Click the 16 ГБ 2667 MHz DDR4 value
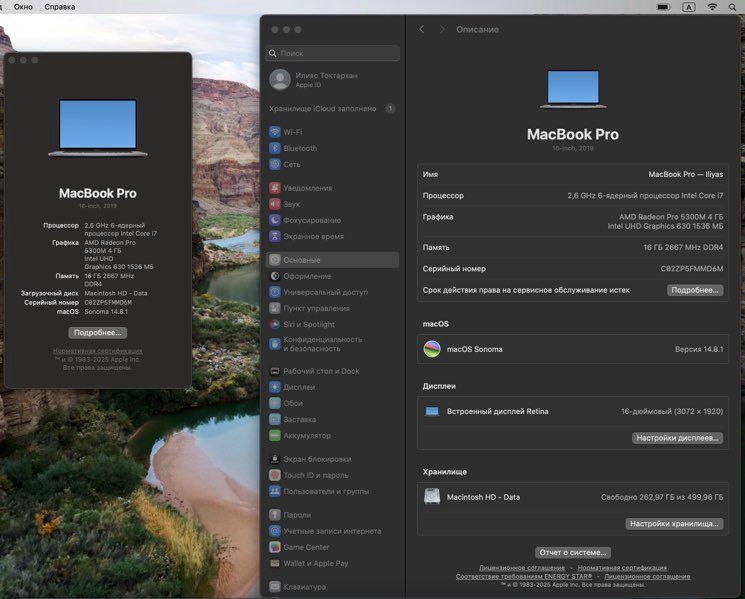 click(x=683, y=247)
